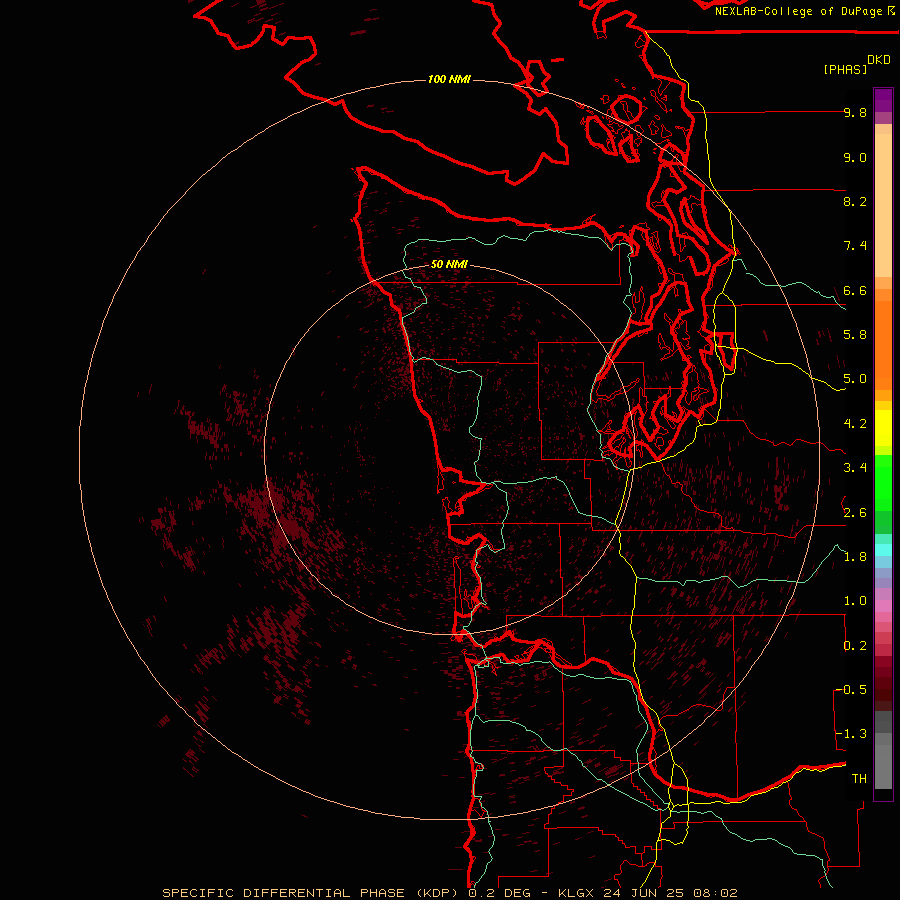Click the TH threshold label
Image resolution: width=900 pixels, height=900 pixels.
[x=859, y=779]
